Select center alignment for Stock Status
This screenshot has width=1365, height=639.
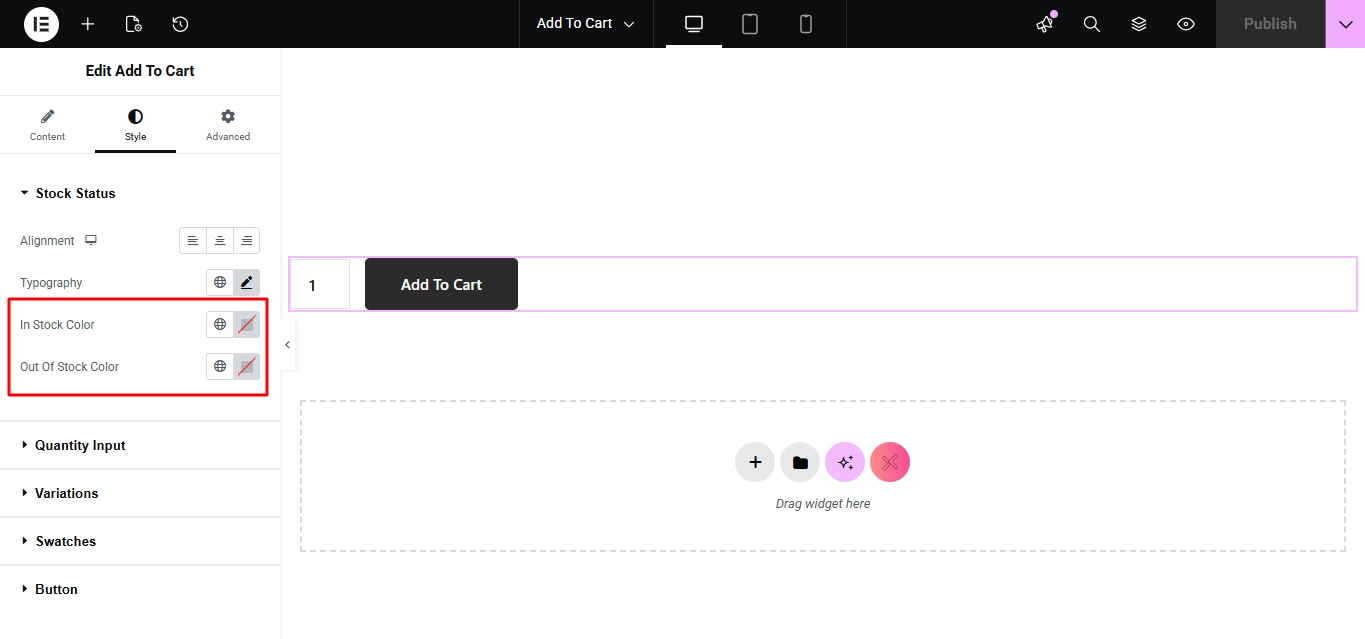click(220, 241)
